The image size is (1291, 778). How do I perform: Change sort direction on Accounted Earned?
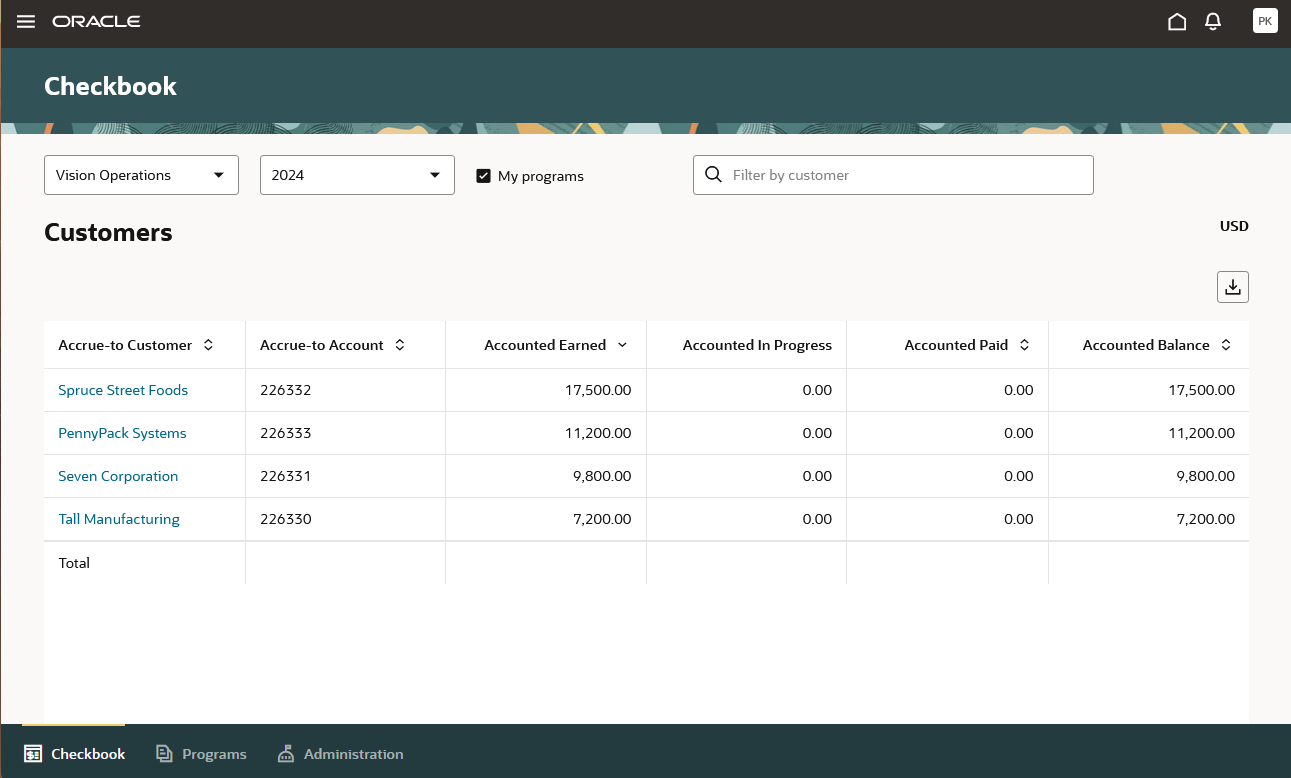[623, 344]
